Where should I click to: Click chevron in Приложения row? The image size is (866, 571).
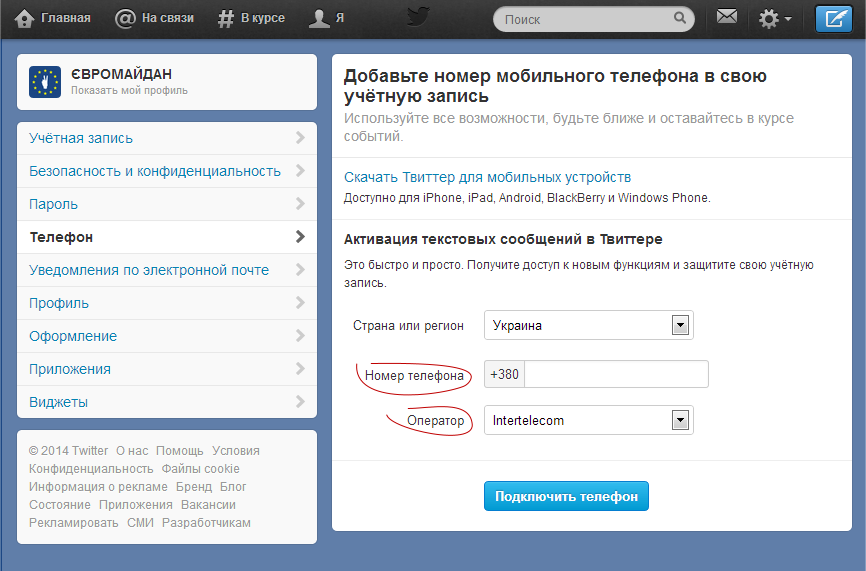click(x=300, y=368)
